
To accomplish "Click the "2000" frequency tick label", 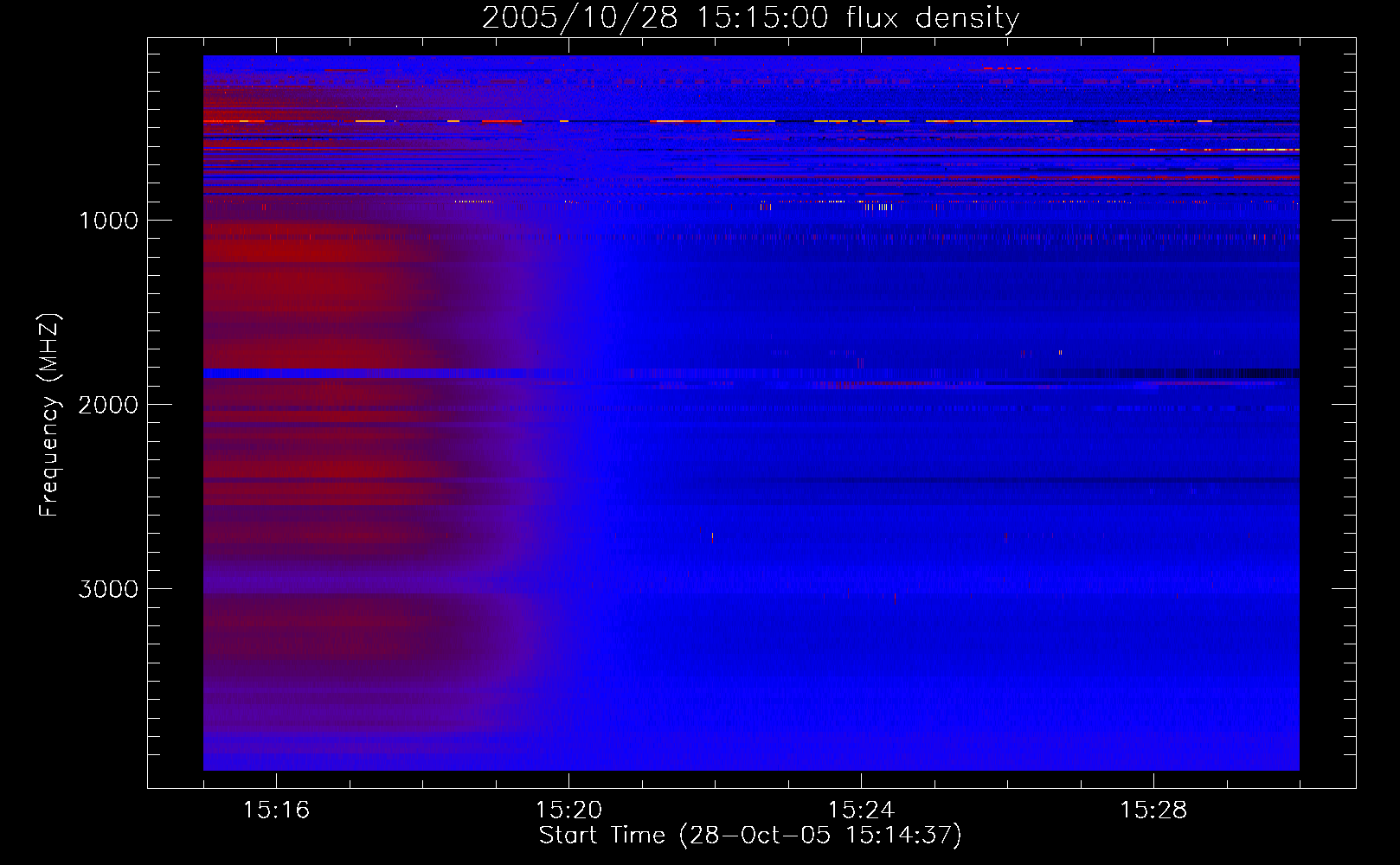I will 108,405.
